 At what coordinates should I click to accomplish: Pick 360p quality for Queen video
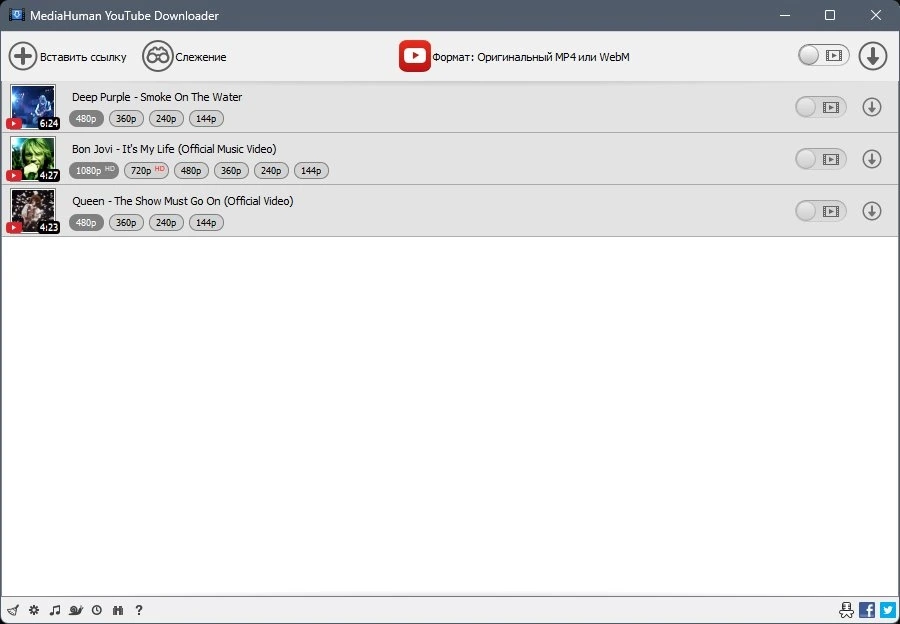point(126,223)
